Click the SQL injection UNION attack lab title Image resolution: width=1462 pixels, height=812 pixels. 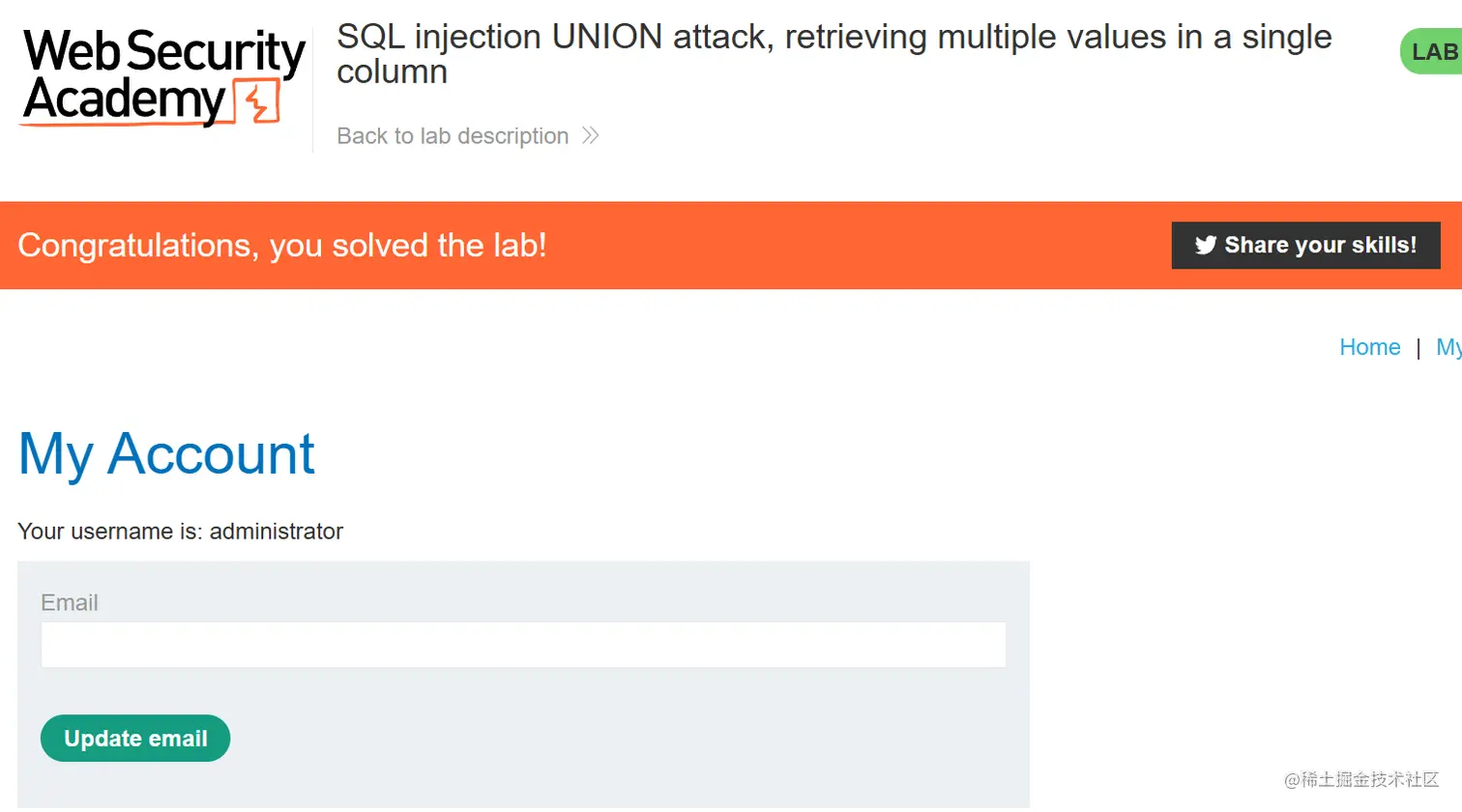pos(833,54)
